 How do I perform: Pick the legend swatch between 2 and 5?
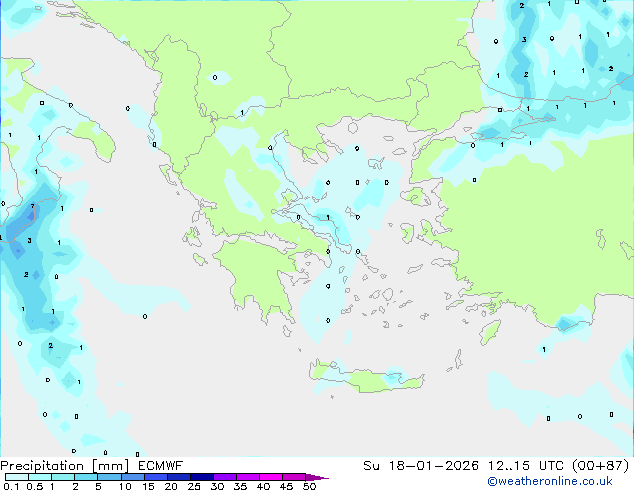(x=86, y=477)
